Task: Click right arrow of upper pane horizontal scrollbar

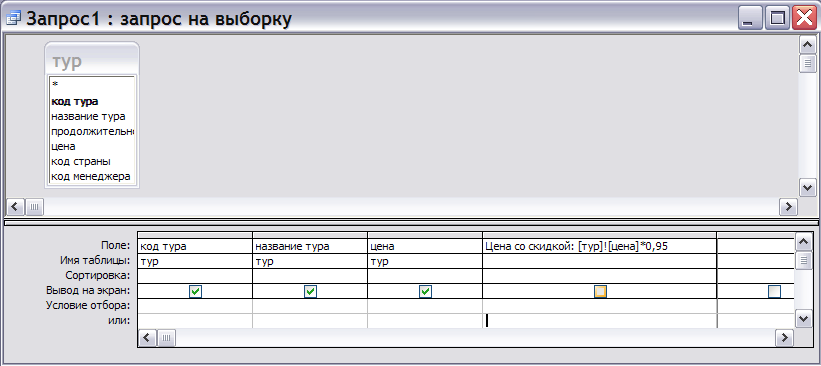Action: pyautogui.click(x=788, y=207)
